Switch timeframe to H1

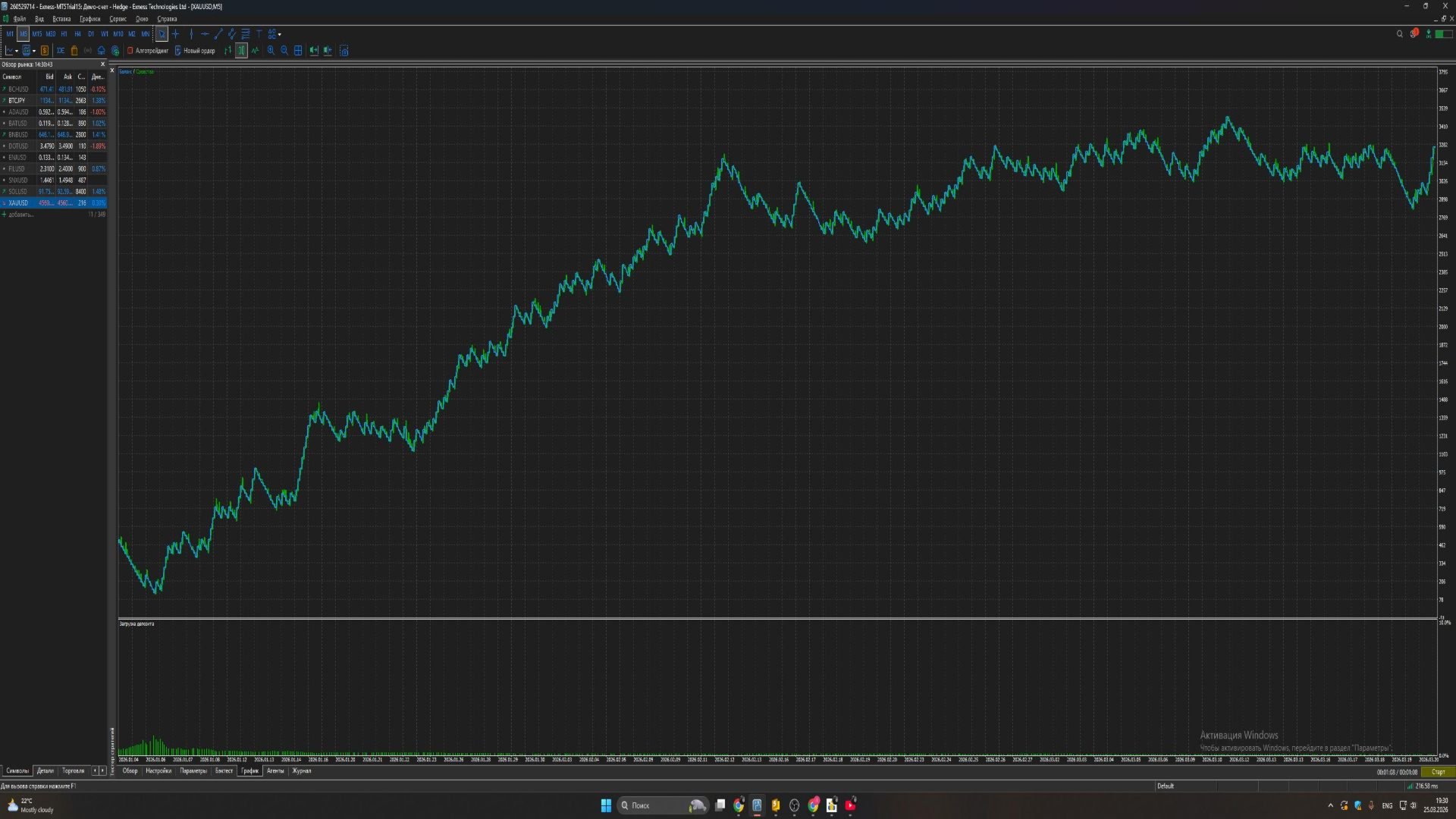64,34
